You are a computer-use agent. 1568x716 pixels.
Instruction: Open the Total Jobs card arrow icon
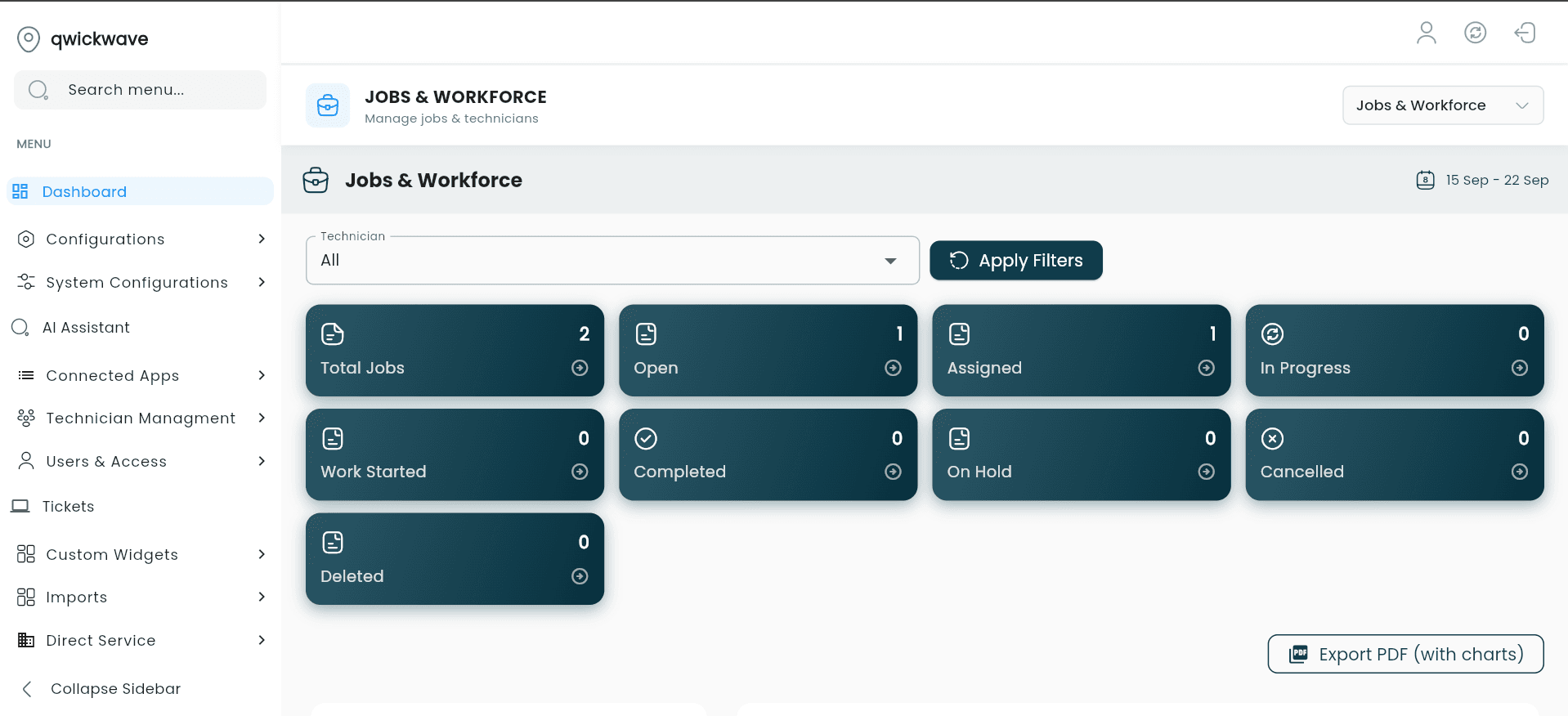coord(580,368)
